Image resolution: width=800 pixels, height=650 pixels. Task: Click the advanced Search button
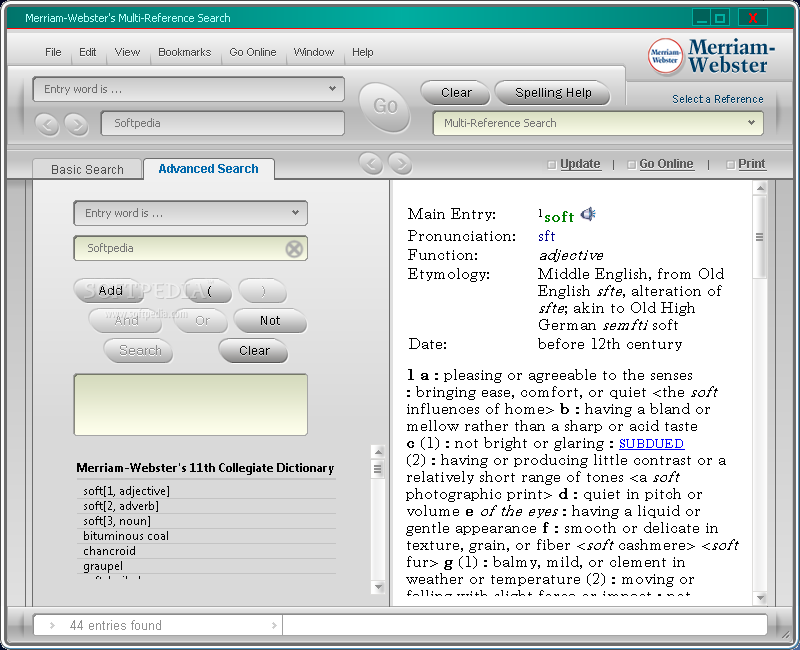[x=139, y=351]
